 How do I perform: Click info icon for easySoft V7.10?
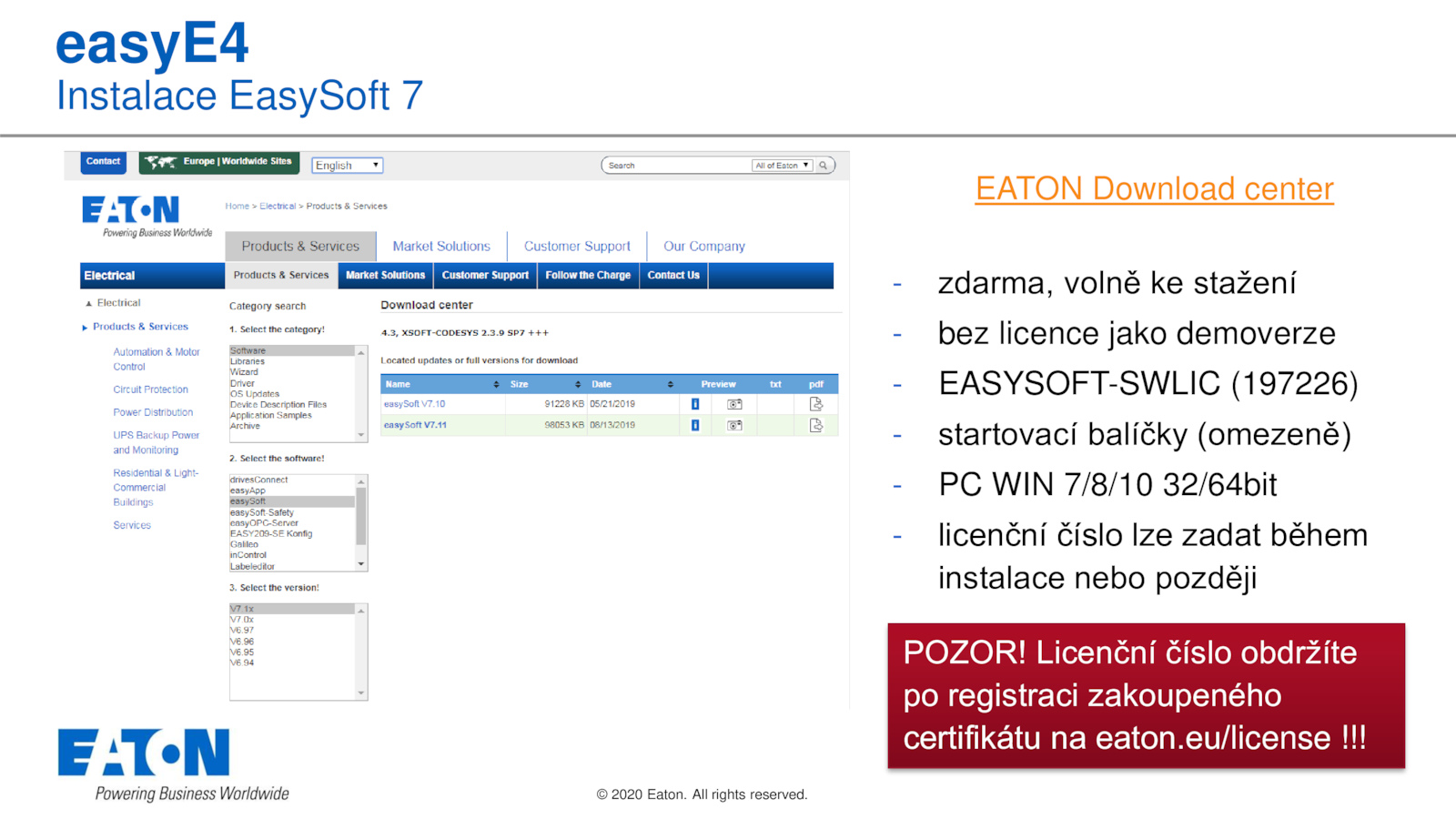click(695, 404)
